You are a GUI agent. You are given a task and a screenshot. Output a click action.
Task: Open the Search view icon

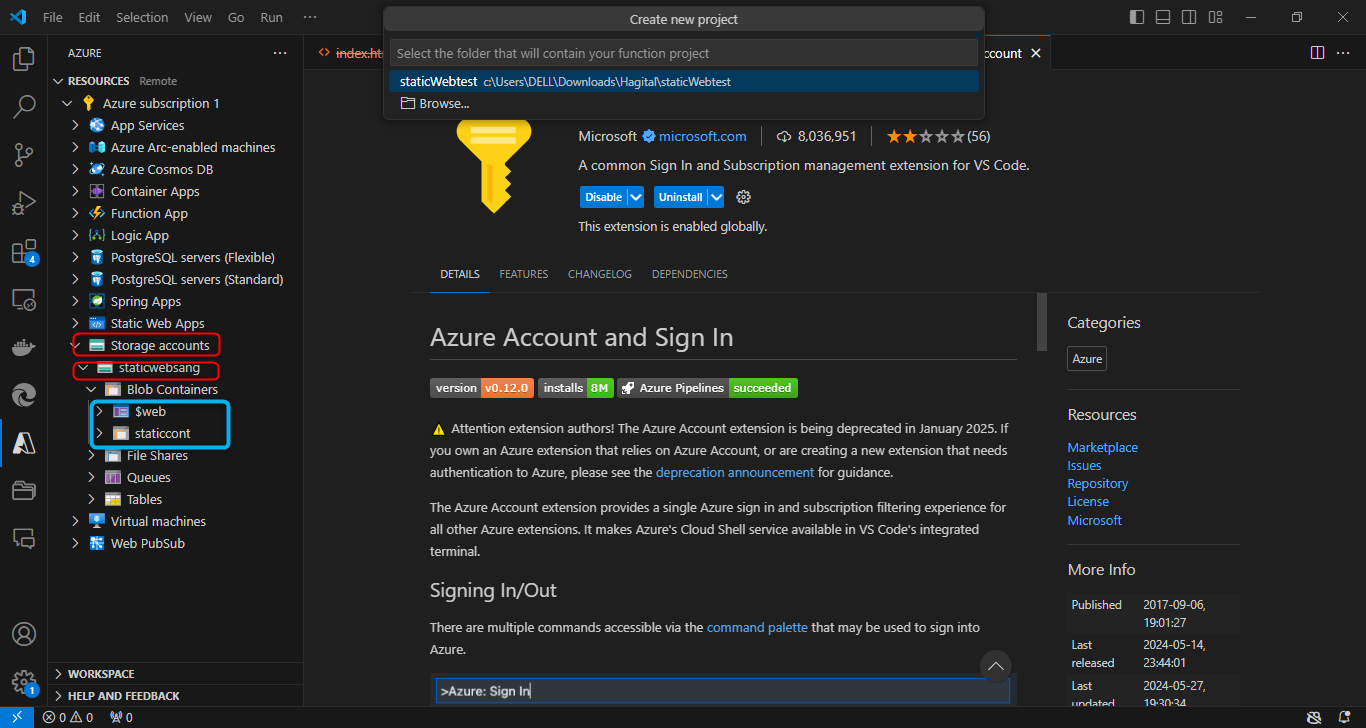point(23,106)
